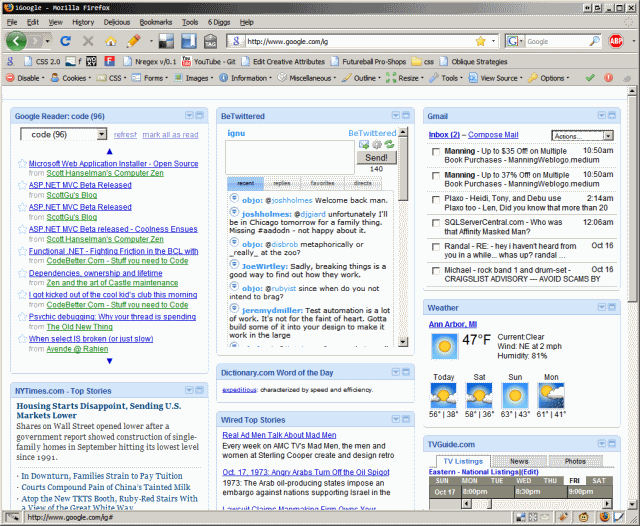The image size is (640, 526).
Task: Star the Psychic debugging reader item
Action: (22, 317)
